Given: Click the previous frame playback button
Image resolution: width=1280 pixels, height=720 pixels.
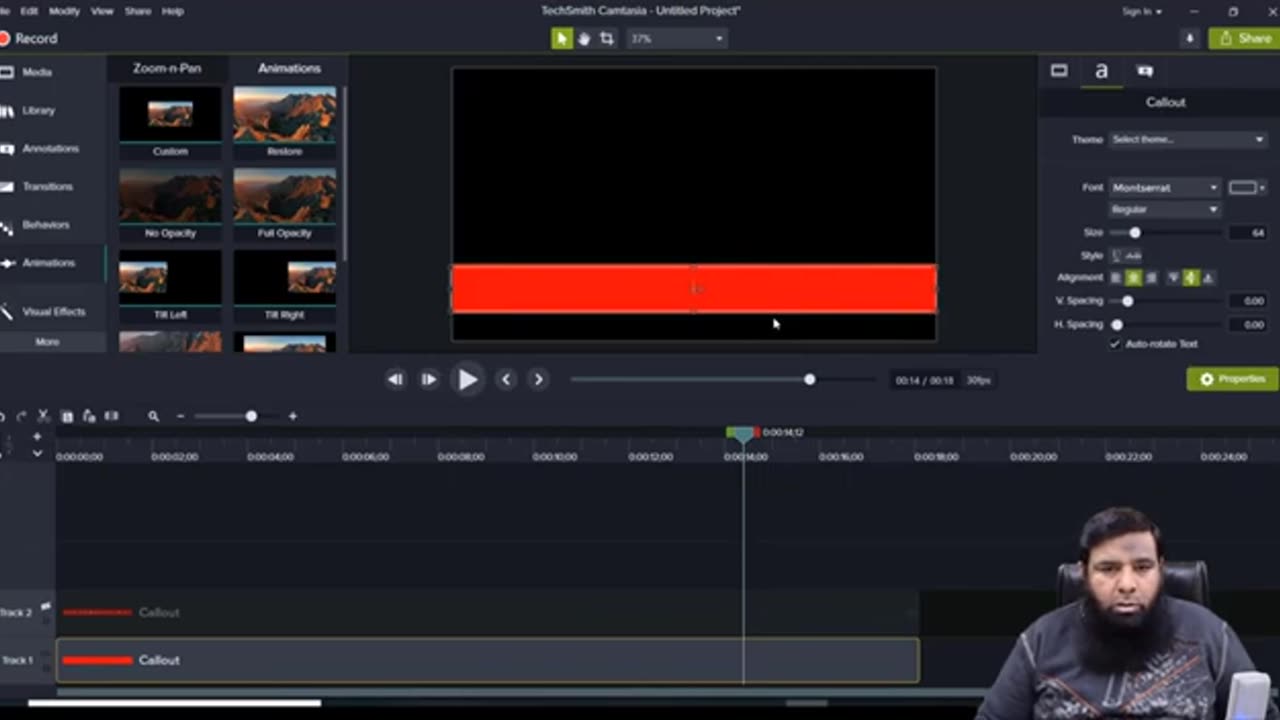Looking at the screenshot, I should pyautogui.click(x=395, y=379).
